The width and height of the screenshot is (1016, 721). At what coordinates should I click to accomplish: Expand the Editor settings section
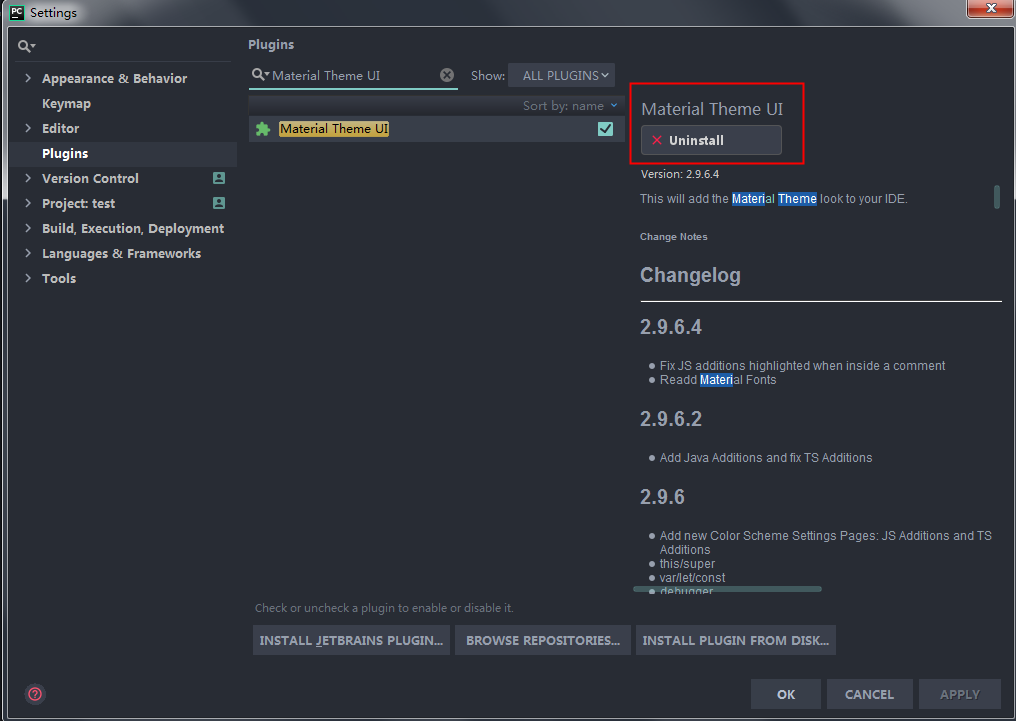[x=28, y=128]
